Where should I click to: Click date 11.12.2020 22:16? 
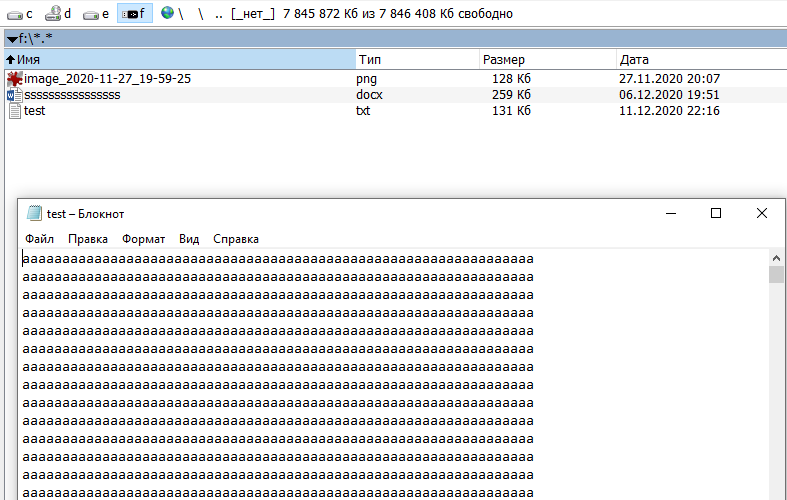point(669,111)
